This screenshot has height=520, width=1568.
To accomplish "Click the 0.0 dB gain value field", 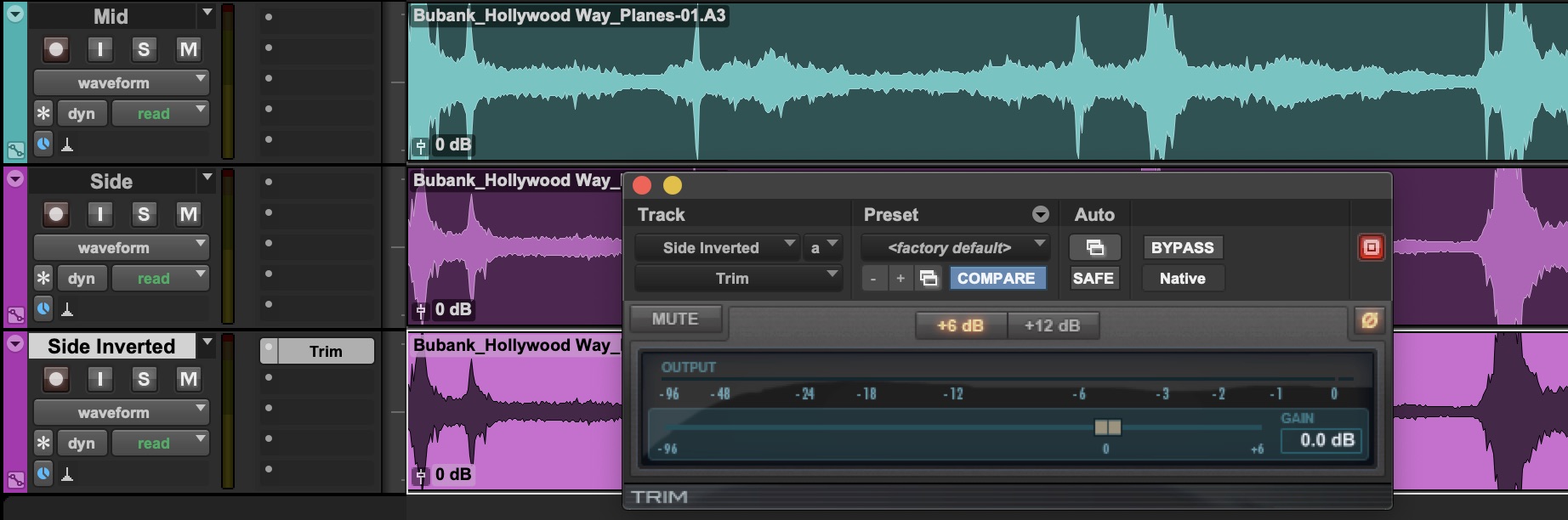I will 1326,440.
